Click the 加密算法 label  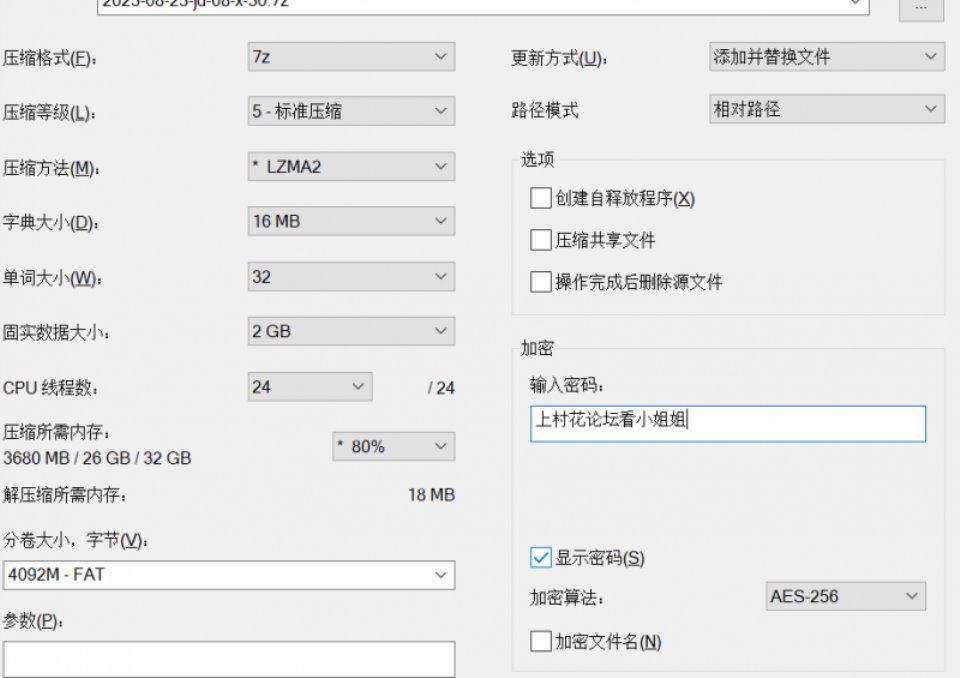(x=567, y=597)
